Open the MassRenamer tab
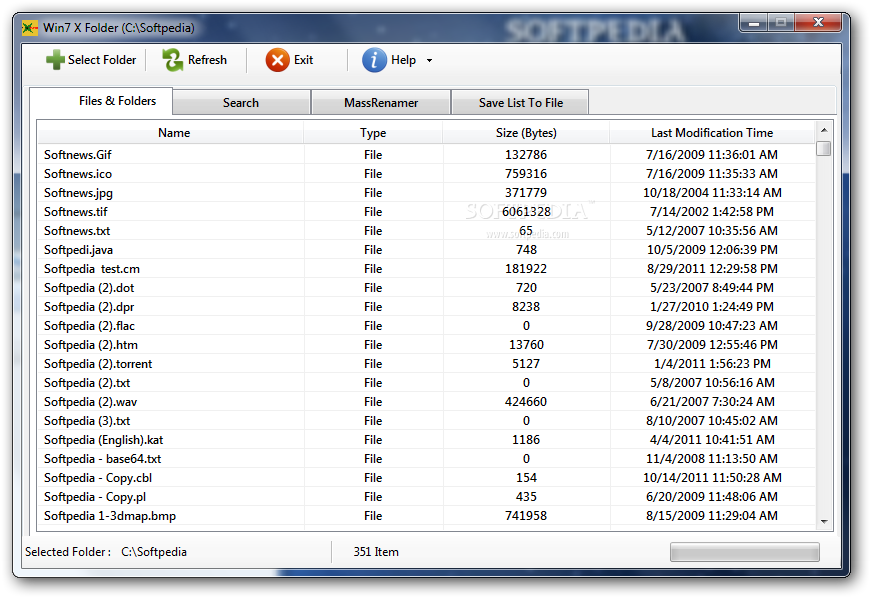871x598 pixels. [x=381, y=103]
